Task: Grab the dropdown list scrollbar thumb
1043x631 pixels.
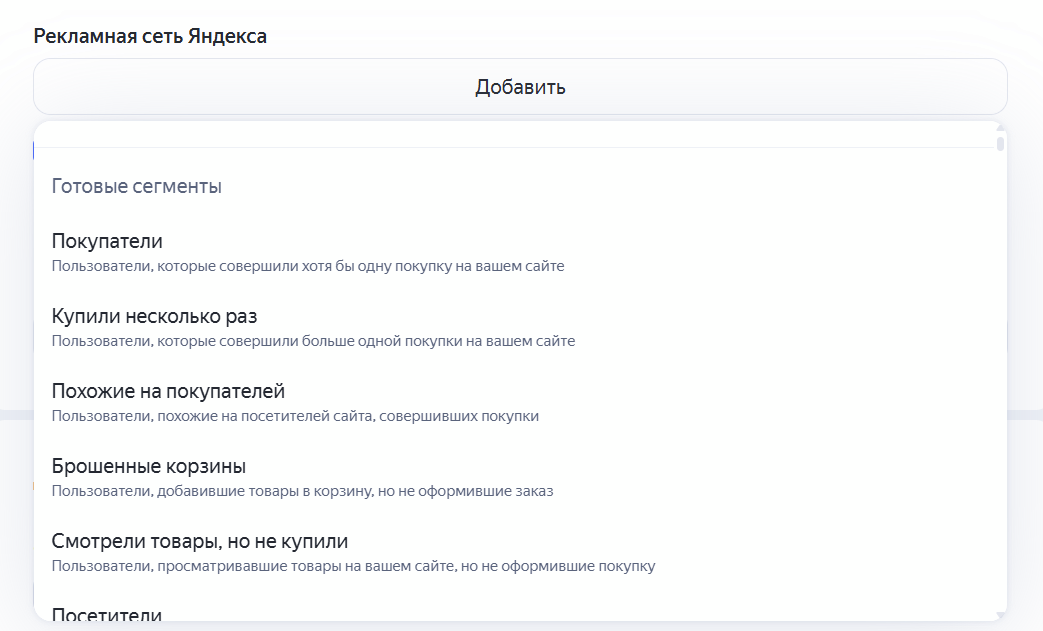Action: tap(1000, 143)
